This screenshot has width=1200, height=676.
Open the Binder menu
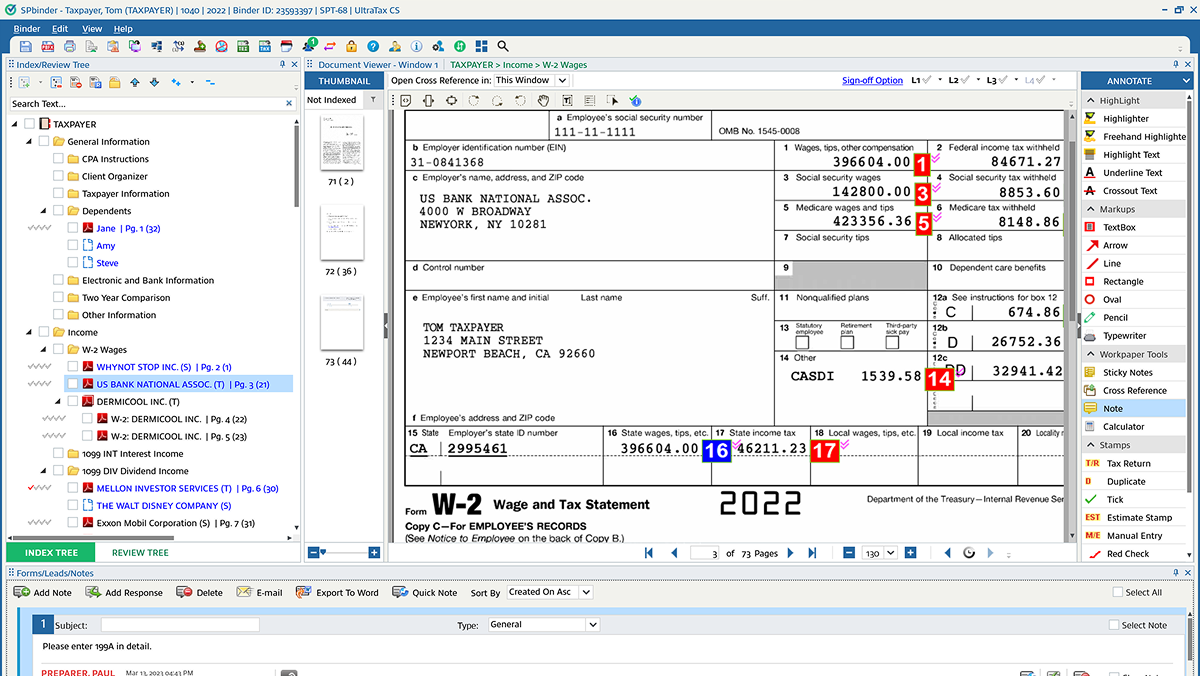27,29
